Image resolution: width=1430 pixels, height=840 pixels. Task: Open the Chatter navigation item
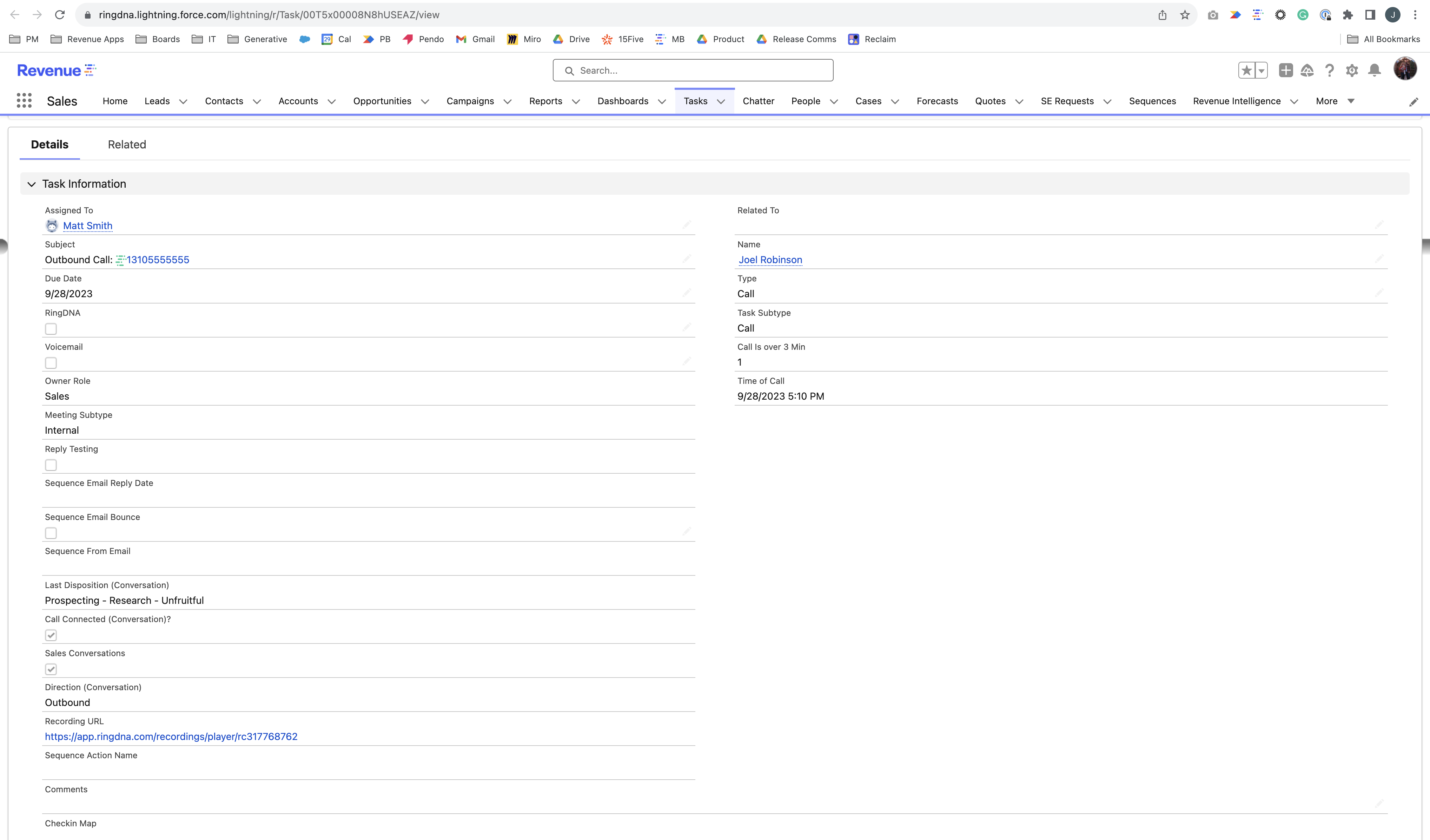click(759, 101)
